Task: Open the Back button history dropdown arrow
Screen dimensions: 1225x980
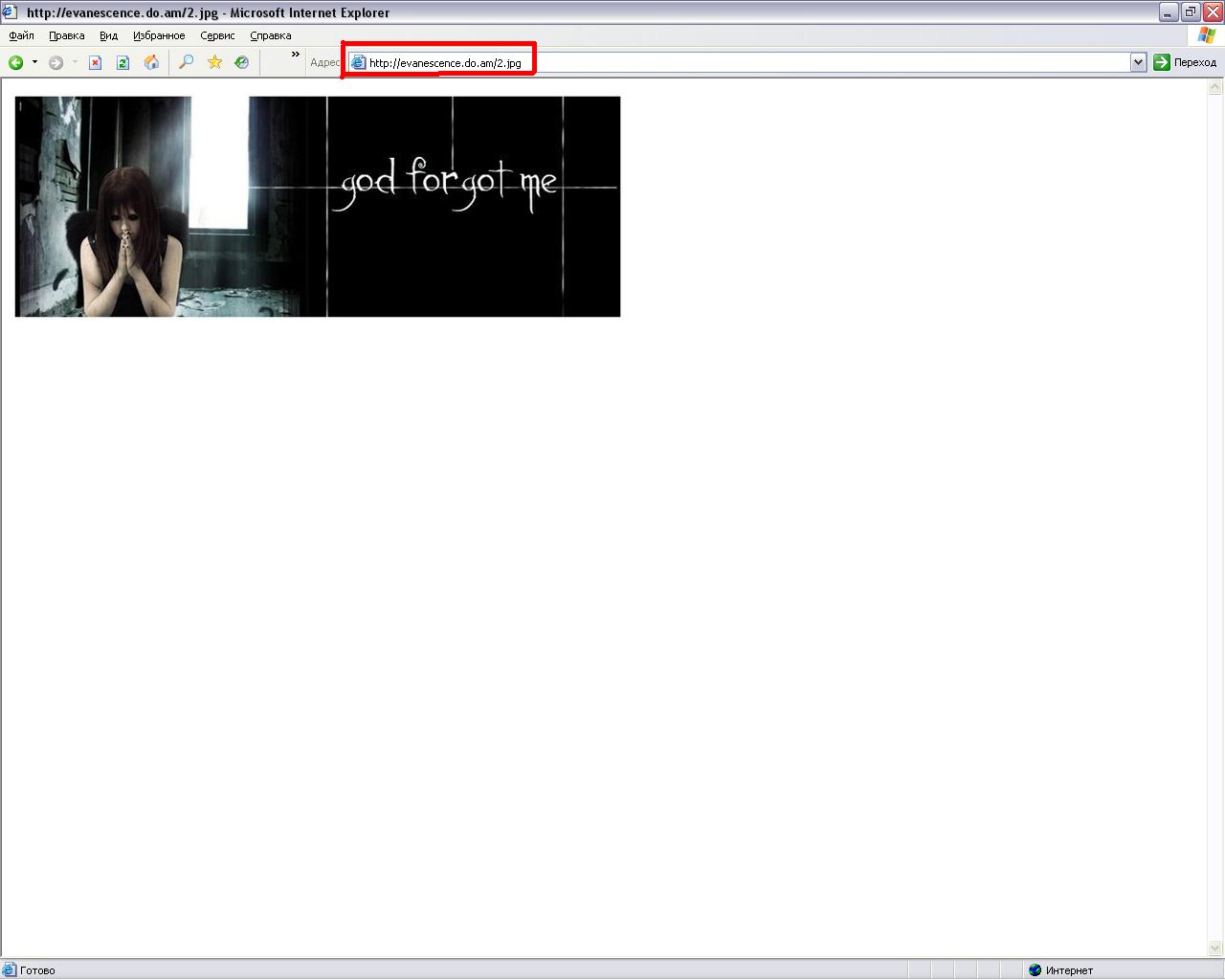Action: [x=34, y=62]
